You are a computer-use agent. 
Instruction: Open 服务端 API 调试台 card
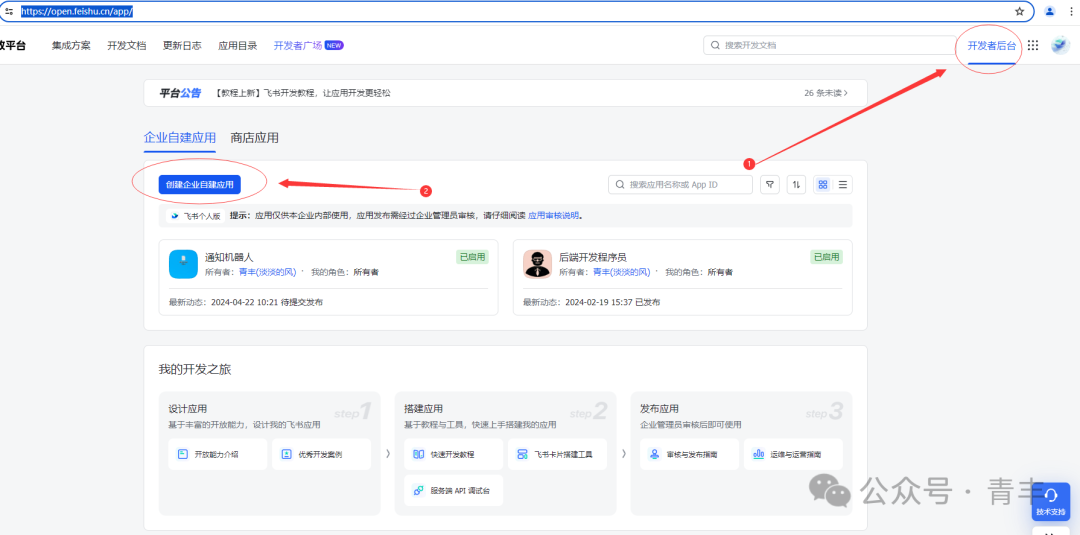click(x=454, y=490)
